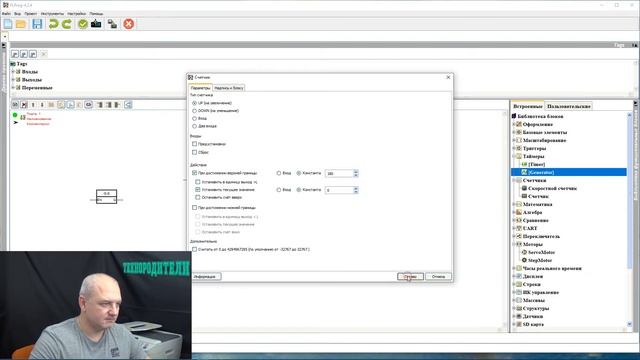Select the StepMotor block
Screen dimensions: 640x360
coord(540,260)
